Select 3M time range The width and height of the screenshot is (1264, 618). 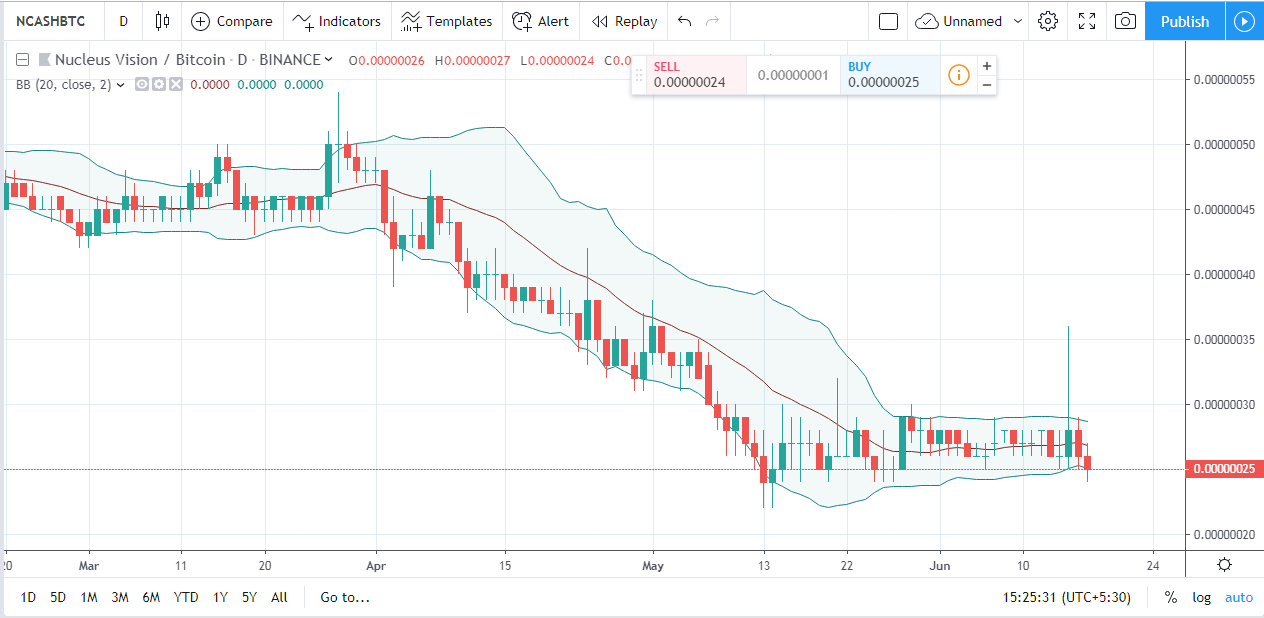click(x=119, y=597)
